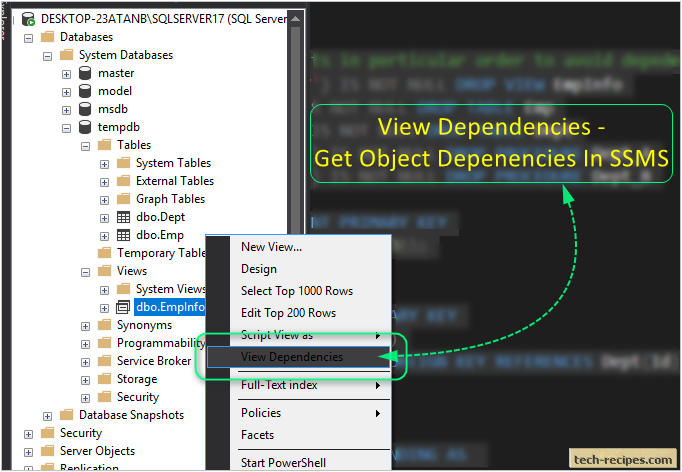The height and width of the screenshot is (472, 682).
Task: Expand the model database node
Action: [67, 92]
